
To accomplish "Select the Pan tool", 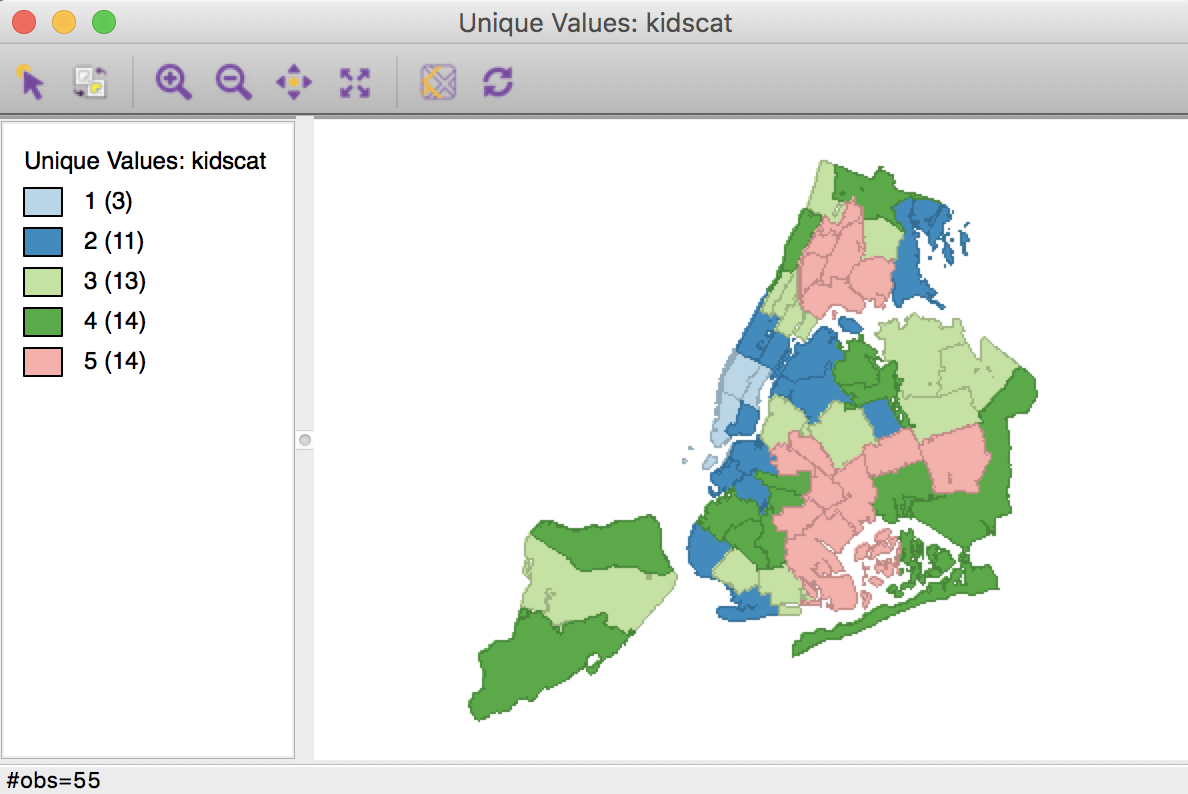I will click(x=294, y=82).
